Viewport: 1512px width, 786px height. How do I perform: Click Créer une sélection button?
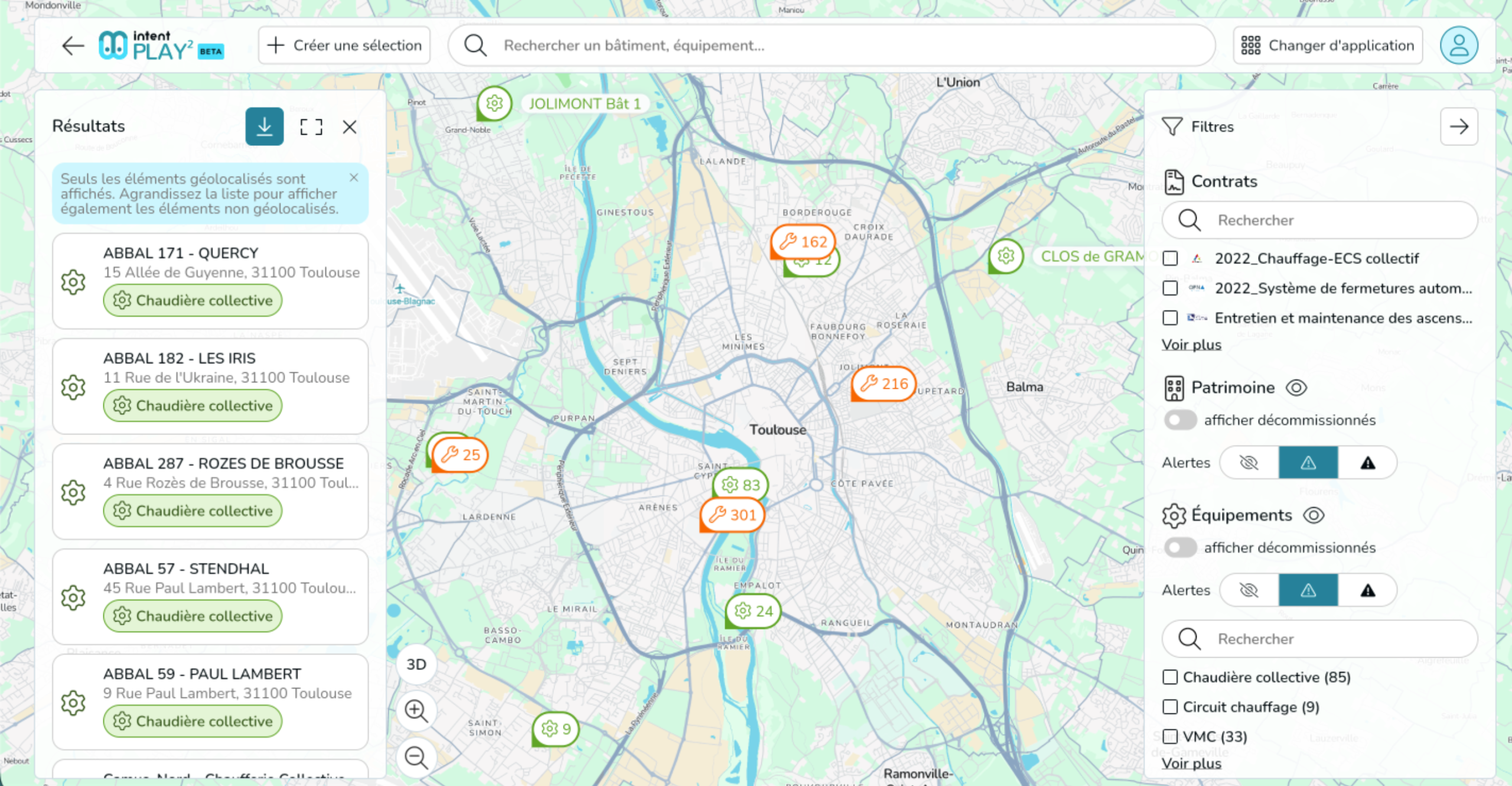pyautogui.click(x=344, y=46)
